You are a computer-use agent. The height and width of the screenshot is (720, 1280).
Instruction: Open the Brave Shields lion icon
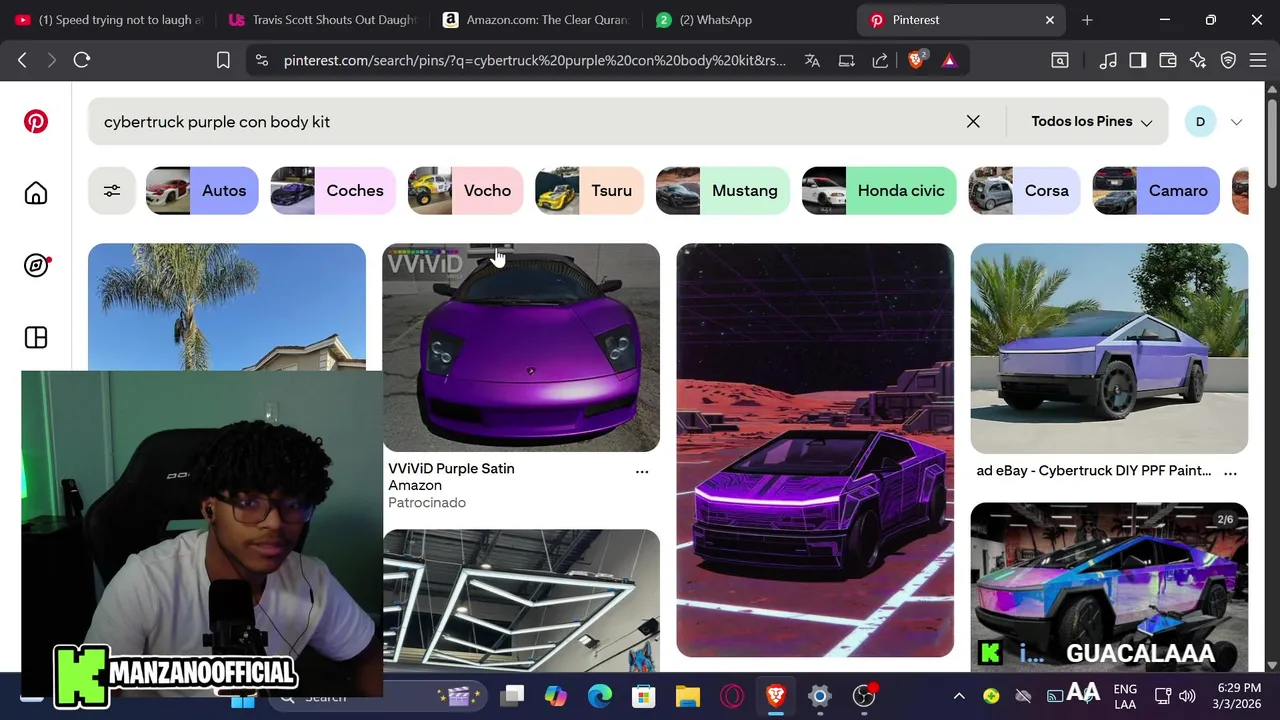(916, 61)
